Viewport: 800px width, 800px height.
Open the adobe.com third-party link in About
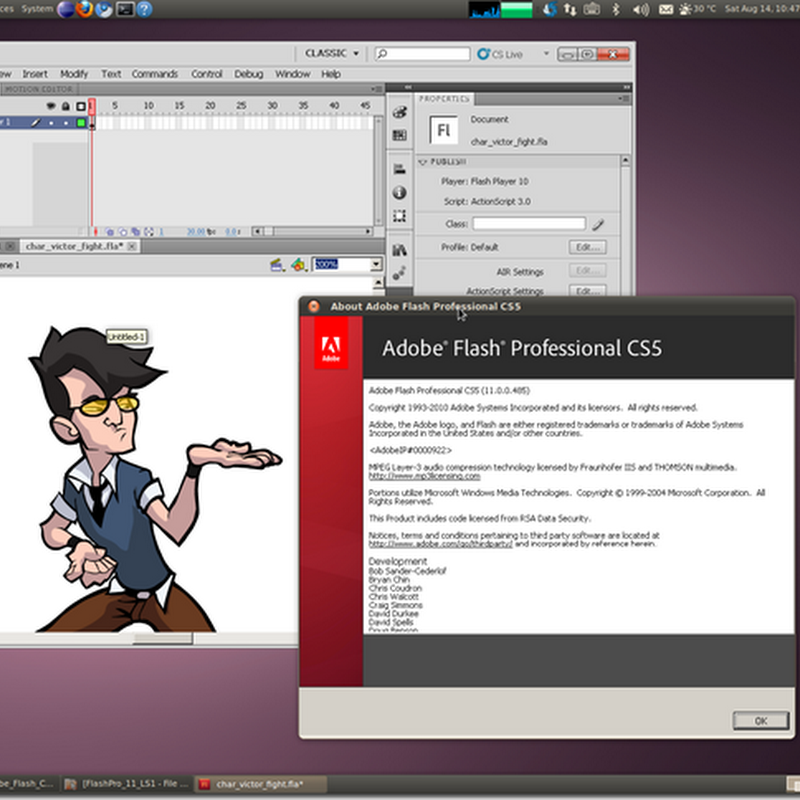pos(441,544)
